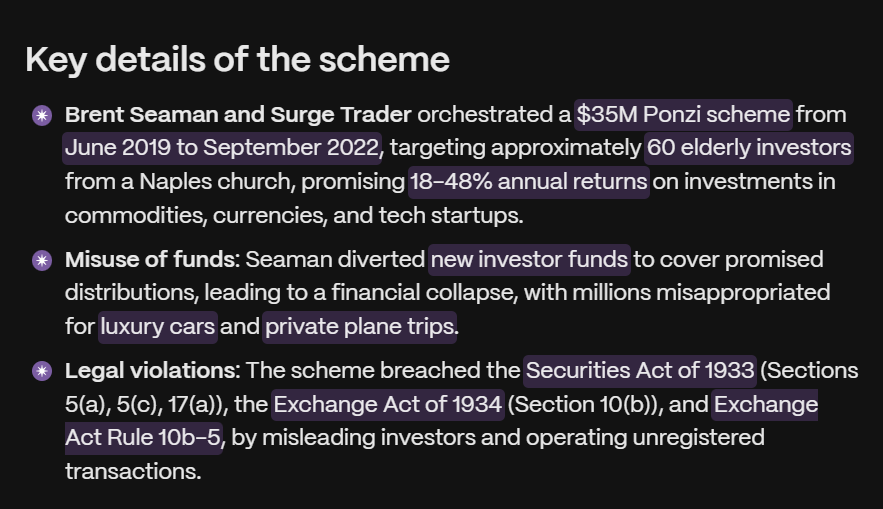Screen dimensions: 883x509
Task: Click the bullet icon beside Misuse of funds
Action: (x=42, y=260)
